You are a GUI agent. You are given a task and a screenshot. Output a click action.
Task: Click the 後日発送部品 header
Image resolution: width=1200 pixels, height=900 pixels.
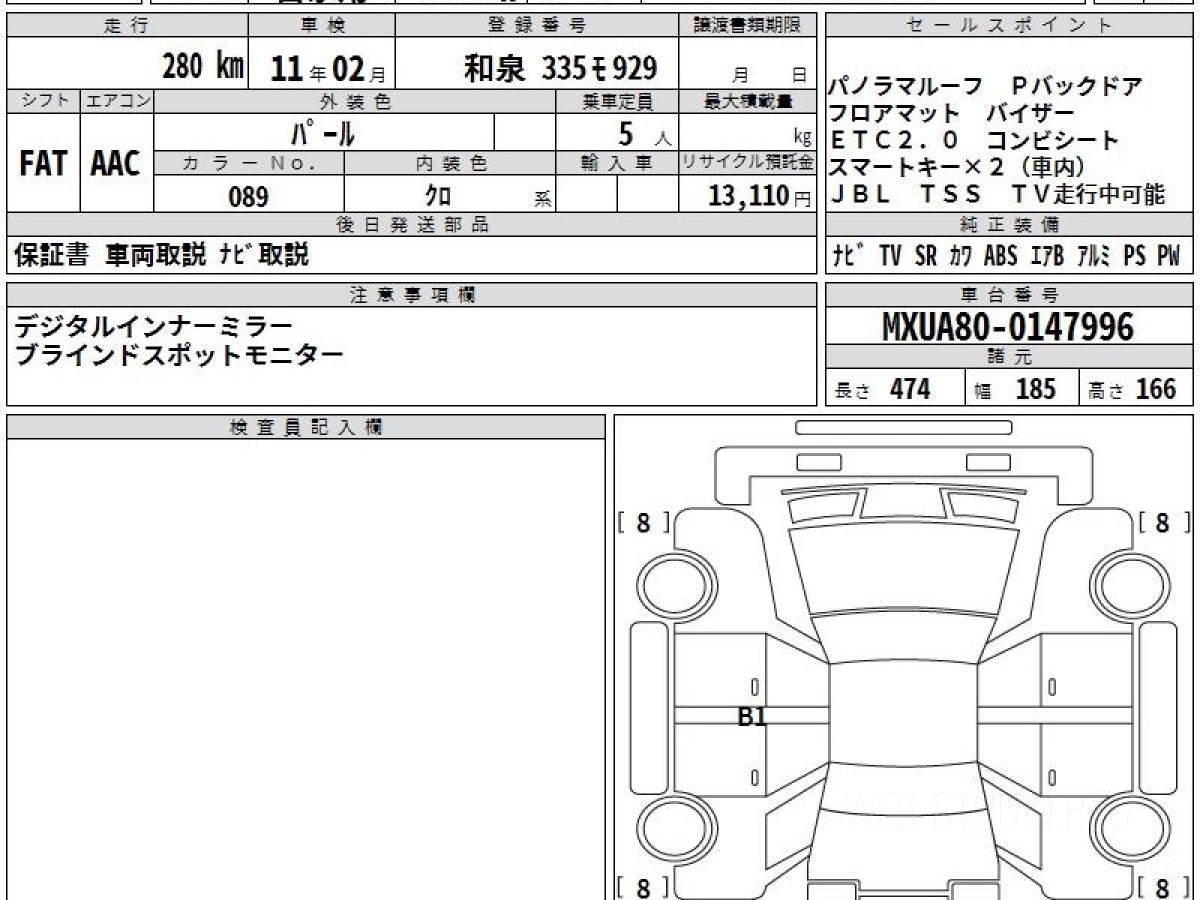click(411, 225)
